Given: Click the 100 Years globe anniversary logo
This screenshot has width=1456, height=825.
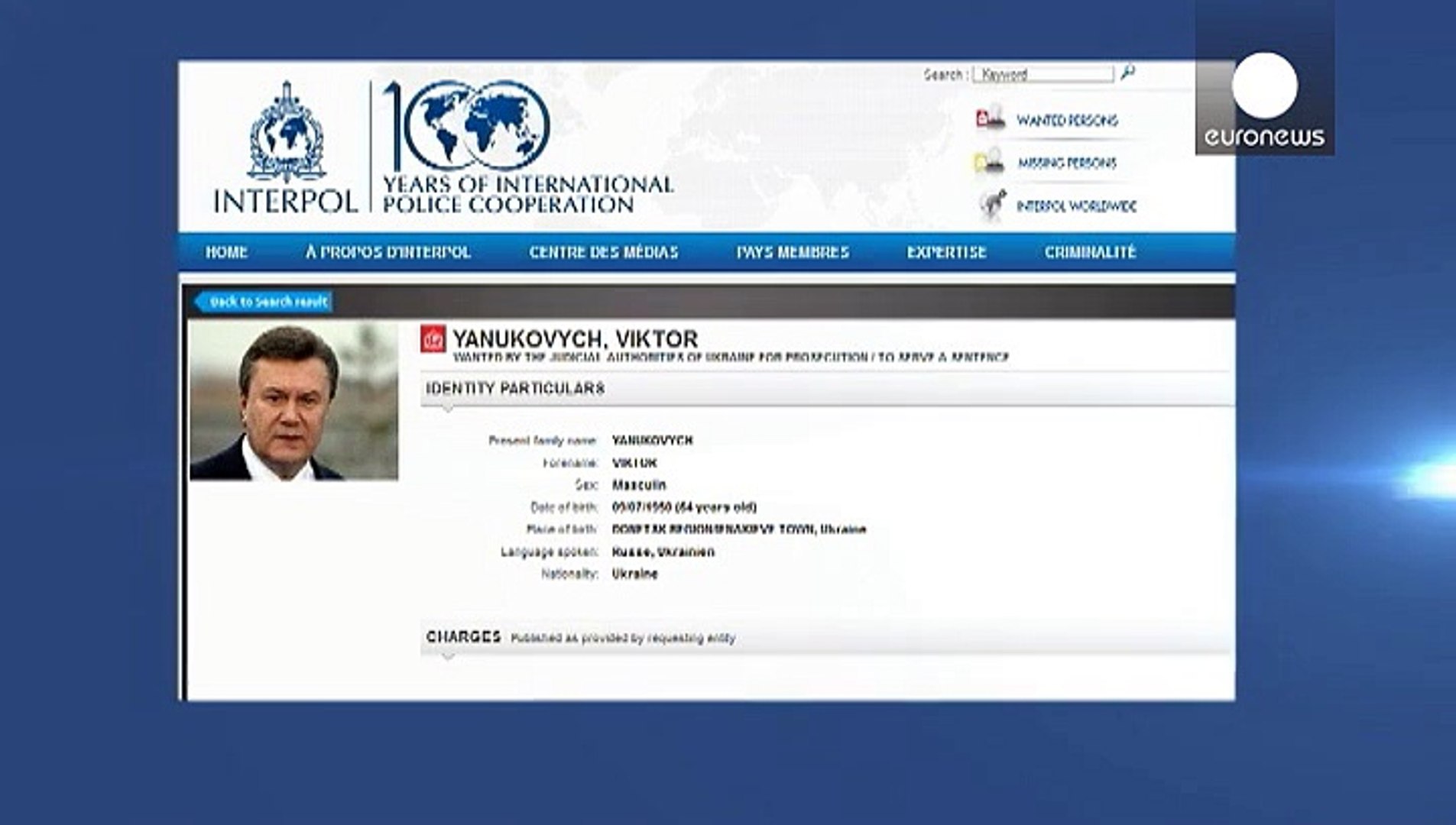Looking at the screenshot, I should [x=466, y=125].
